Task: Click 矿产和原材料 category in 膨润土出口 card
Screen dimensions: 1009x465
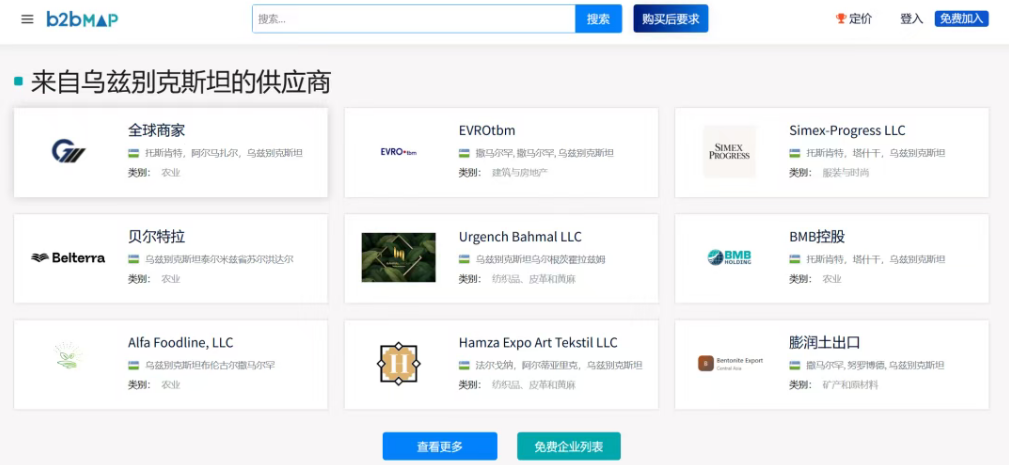Action: click(x=850, y=385)
